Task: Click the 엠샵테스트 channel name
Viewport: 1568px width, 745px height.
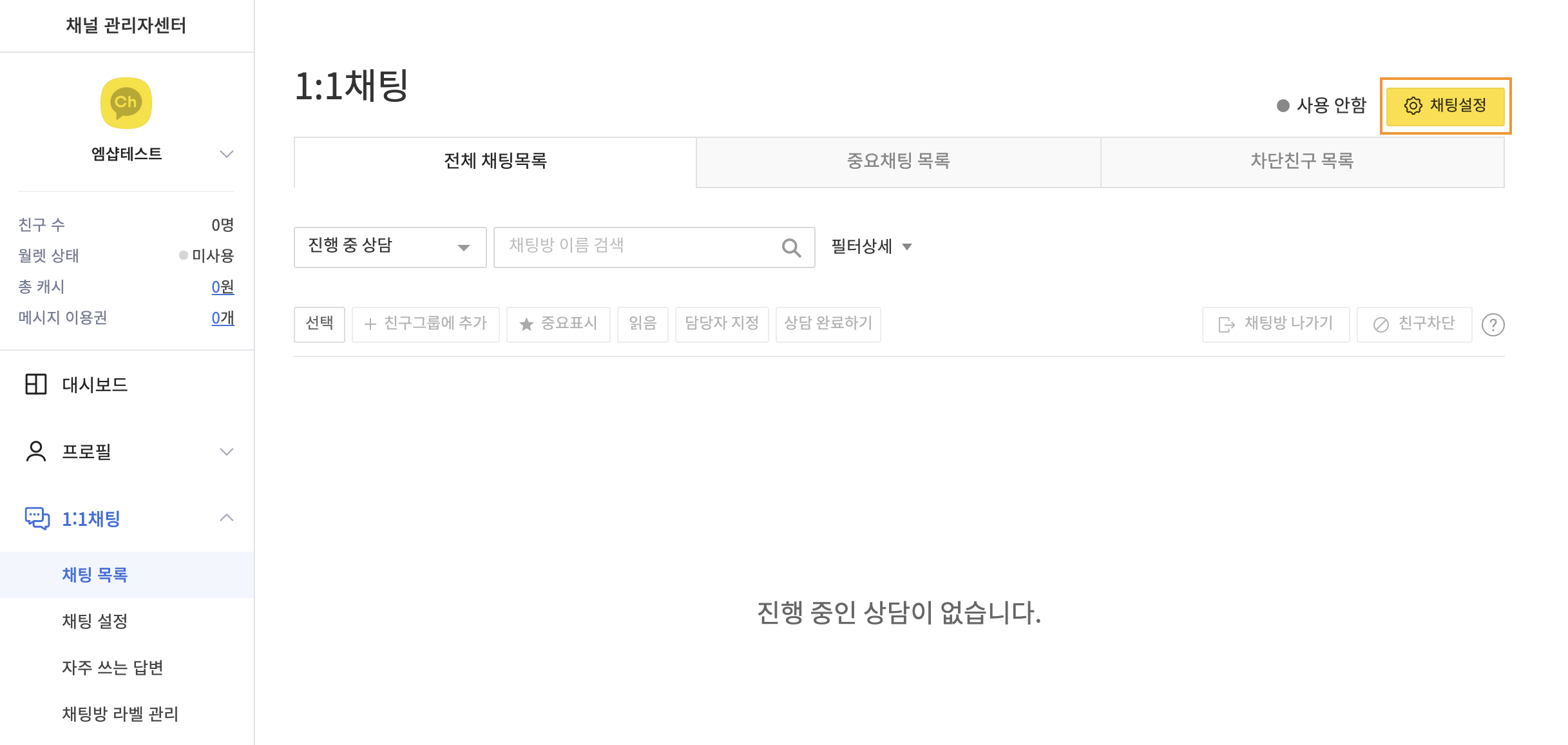Action: pyautogui.click(x=127, y=154)
